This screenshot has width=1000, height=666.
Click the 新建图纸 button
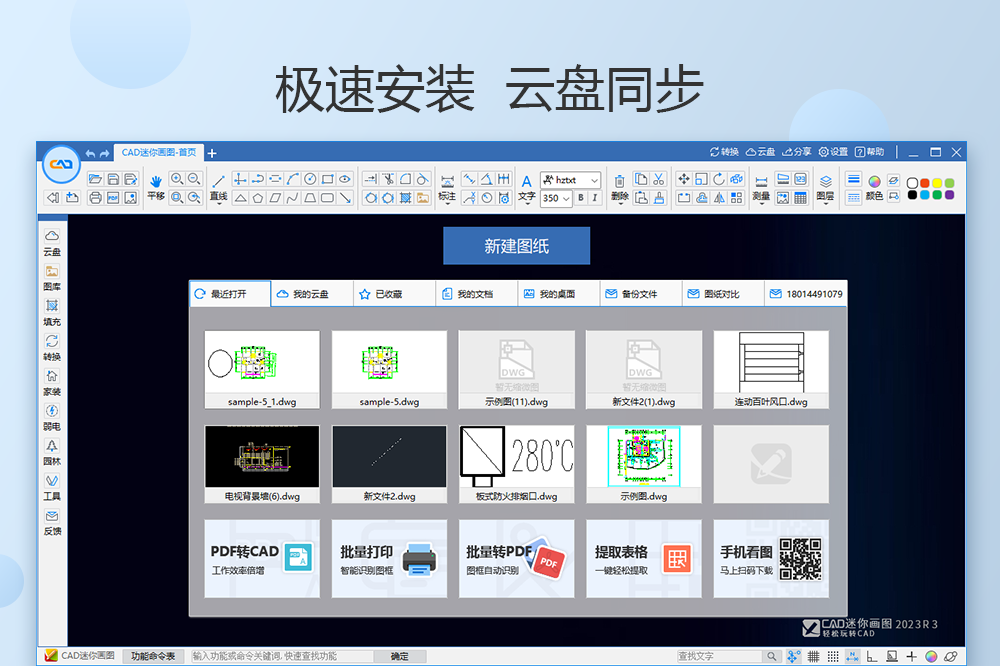pyautogui.click(x=516, y=245)
